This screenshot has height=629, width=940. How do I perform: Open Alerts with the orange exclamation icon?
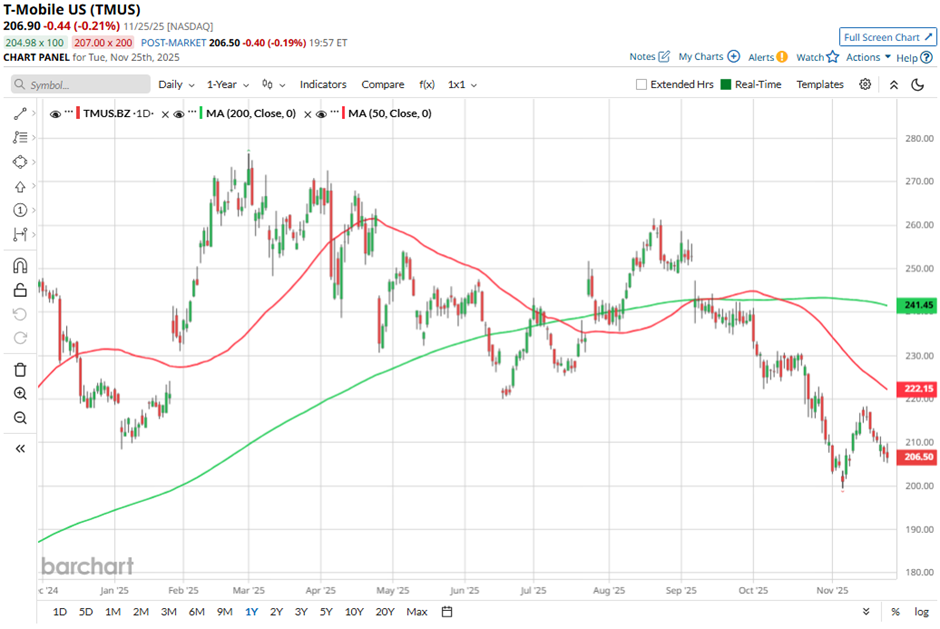782,57
